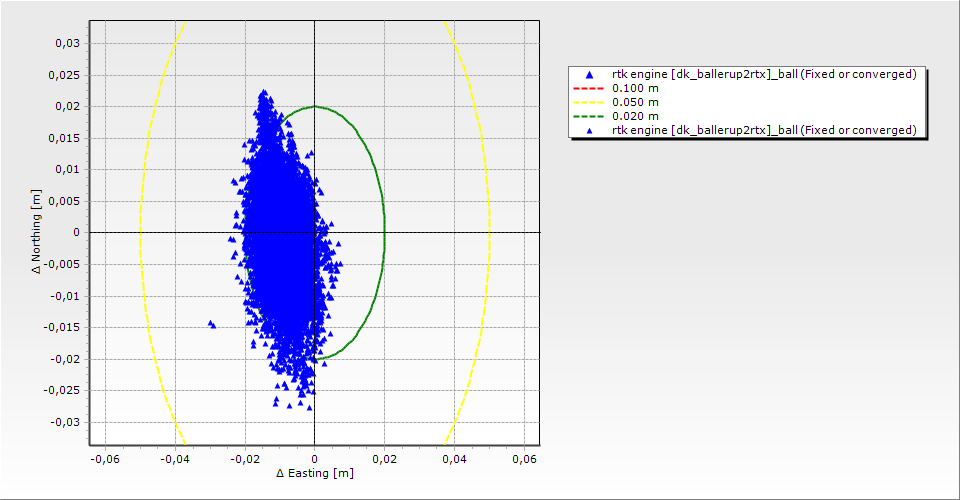Click the green 0.020 m circle's right edge
960x500 pixels.
384,232
